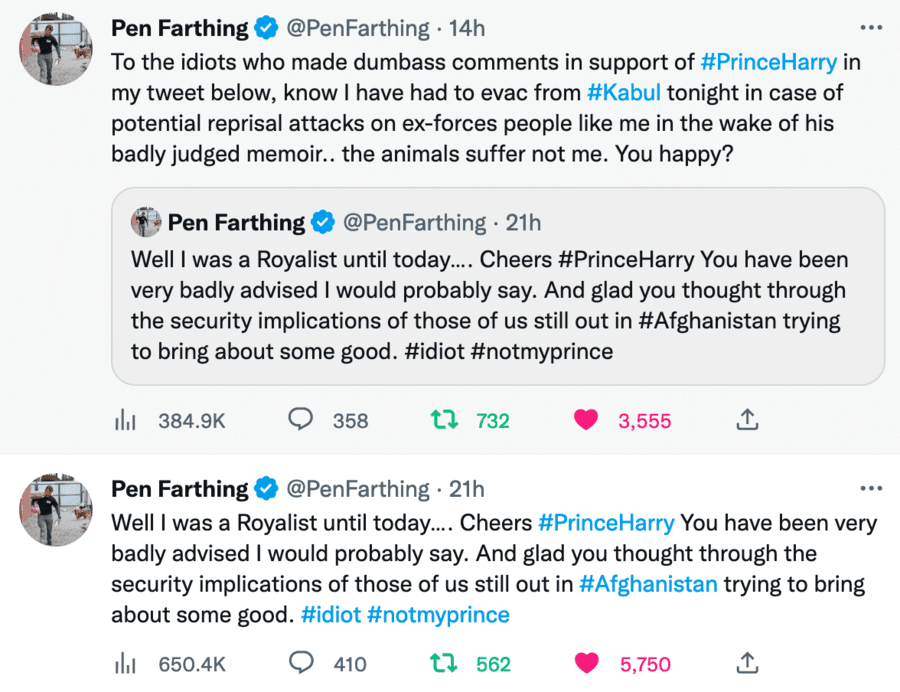900x692 pixels.
Task: View analytics showing 384.9K views
Action: [123, 421]
